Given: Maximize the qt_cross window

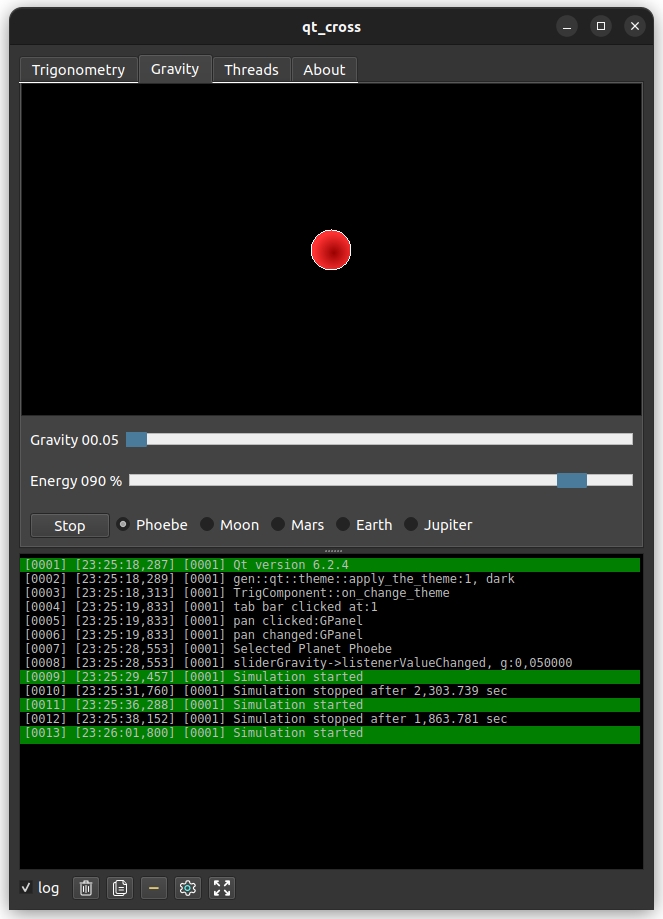Looking at the screenshot, I should pos(600,27).
